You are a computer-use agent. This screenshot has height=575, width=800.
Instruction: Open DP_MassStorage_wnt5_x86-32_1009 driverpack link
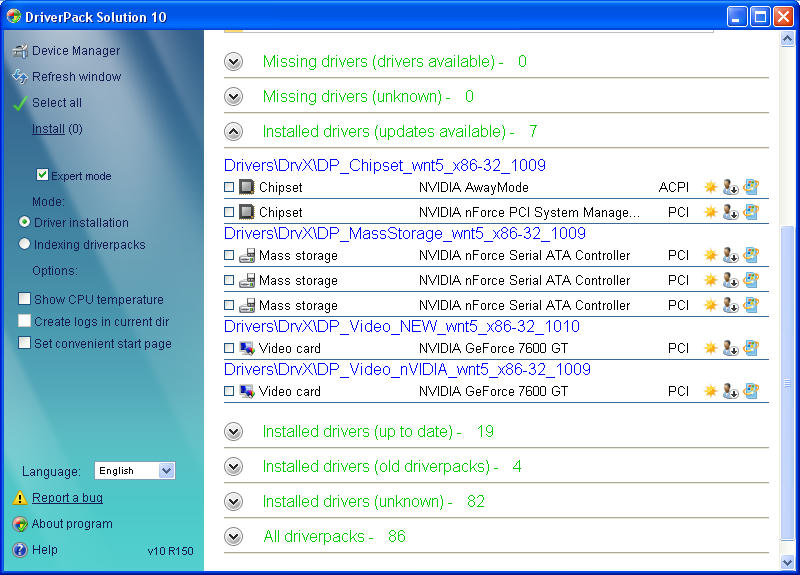(x=405, y=233)
